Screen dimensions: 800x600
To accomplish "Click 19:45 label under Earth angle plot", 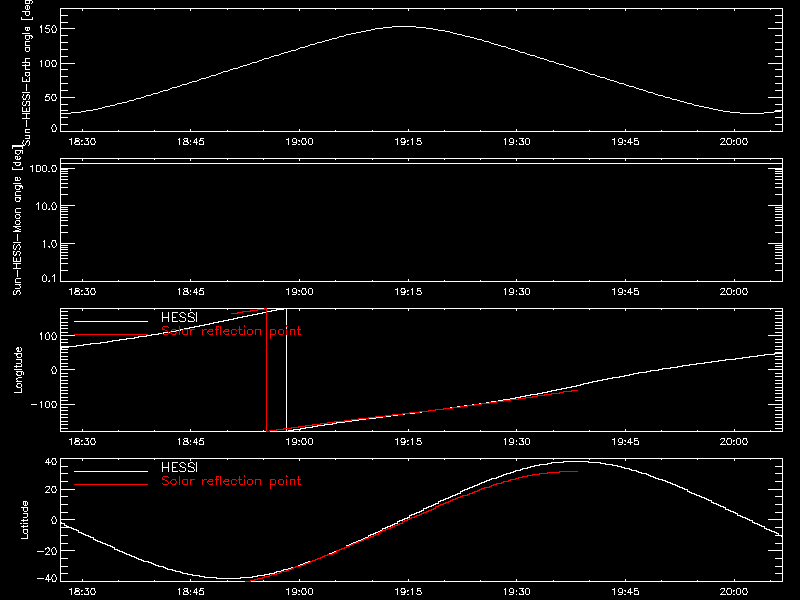I will 626,142.
